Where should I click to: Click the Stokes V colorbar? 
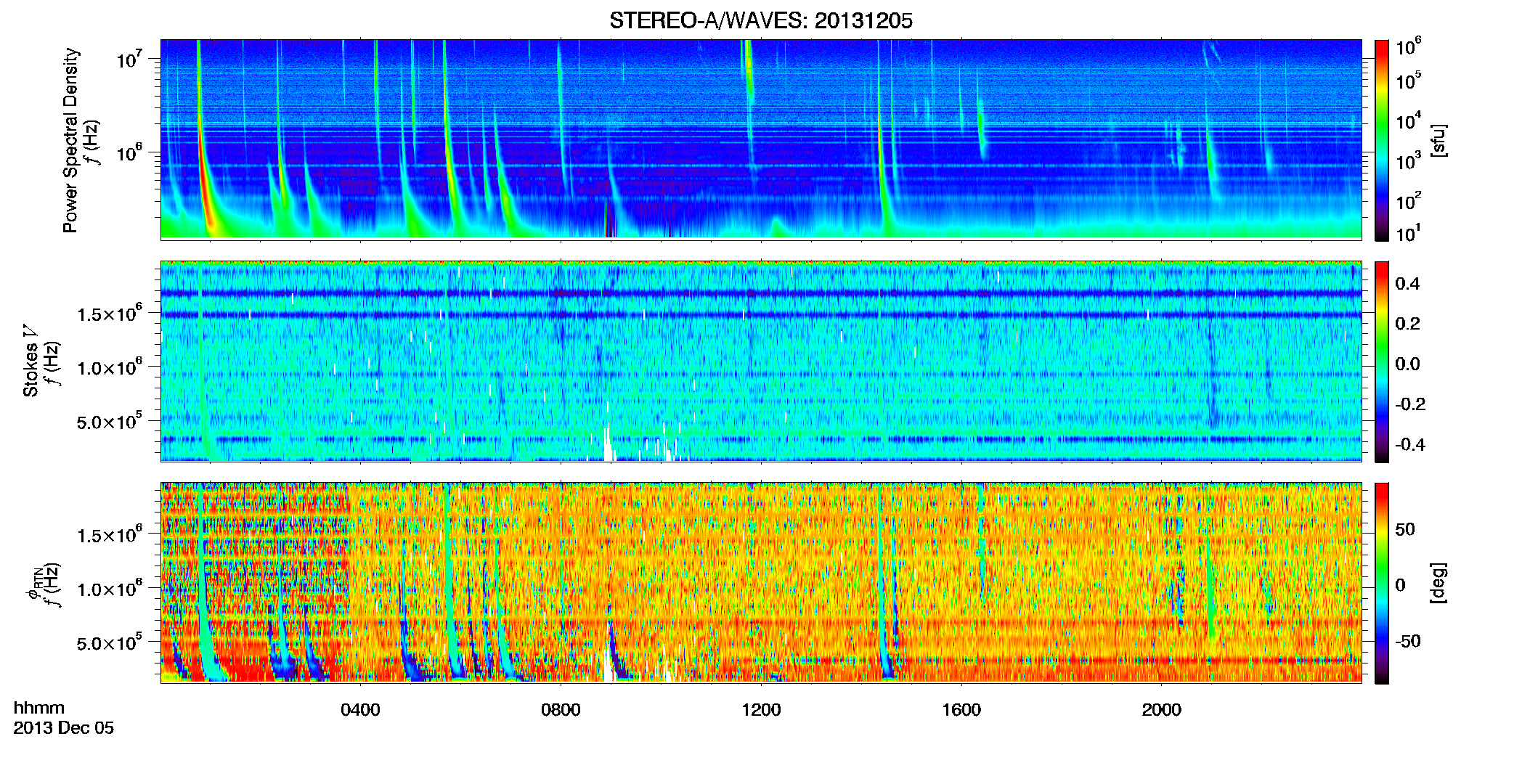[1382, 362]
